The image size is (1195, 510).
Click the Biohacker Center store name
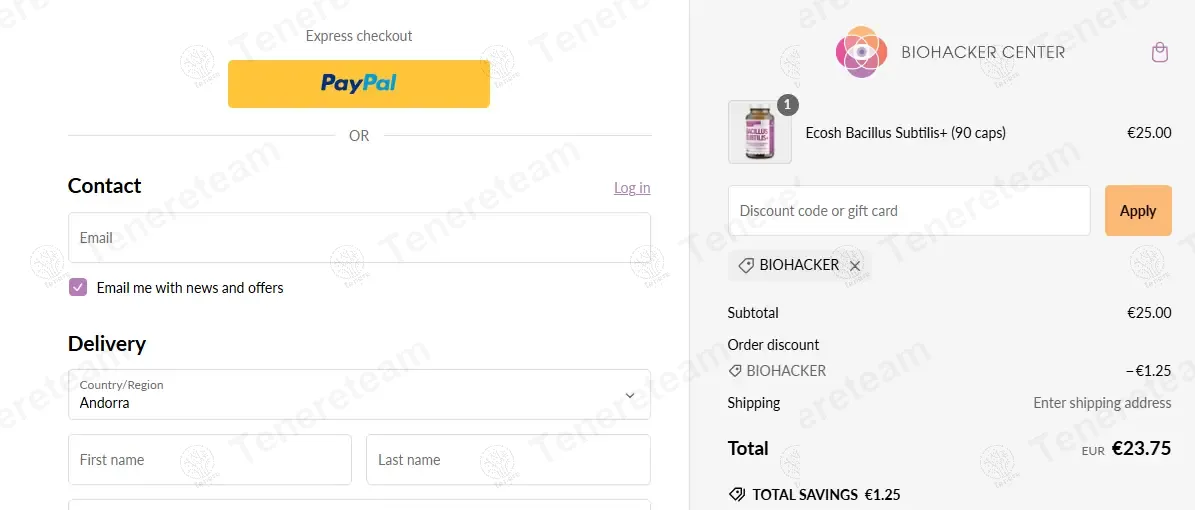(983, 52)
